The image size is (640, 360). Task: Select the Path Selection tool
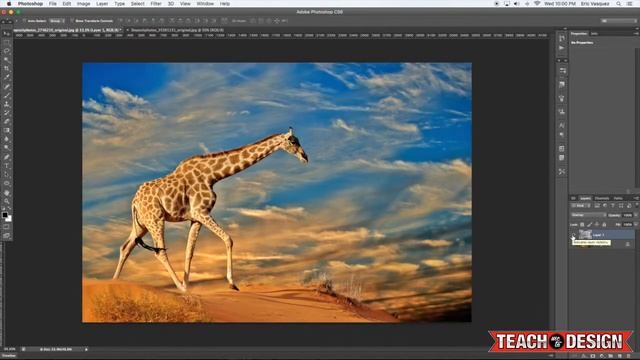click(x=6, y=175)
